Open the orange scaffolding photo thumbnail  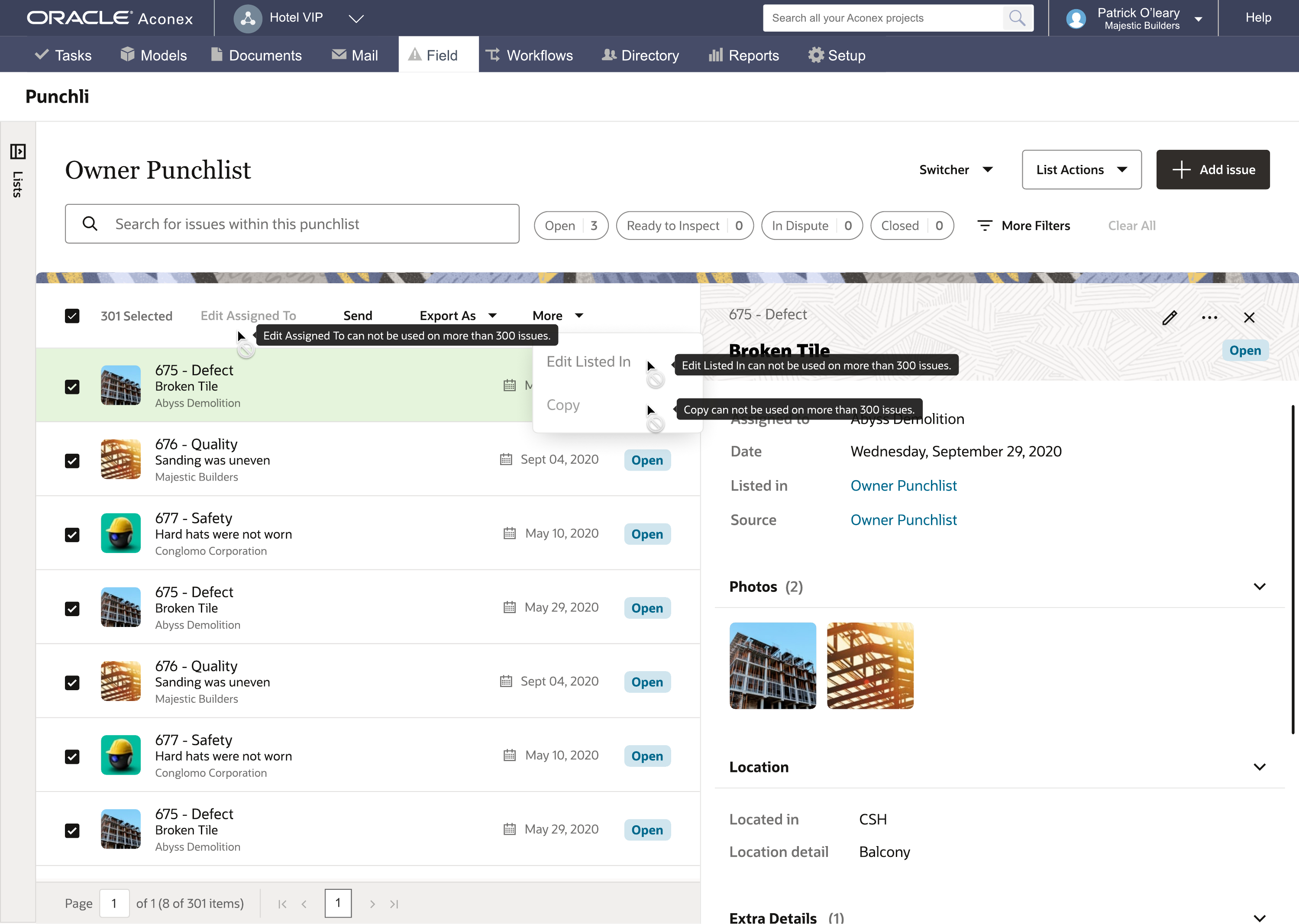pos(870,666)
